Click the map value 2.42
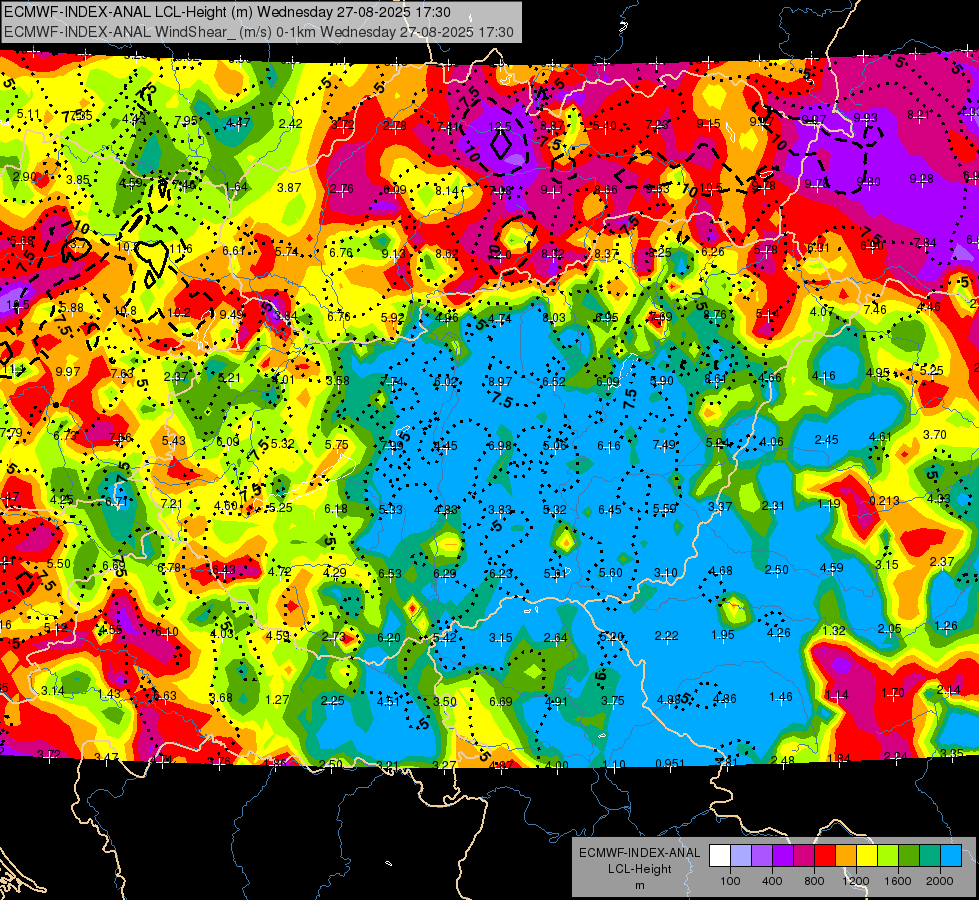Viewport: 979px width, 900px height. click(x=290, y=124)
